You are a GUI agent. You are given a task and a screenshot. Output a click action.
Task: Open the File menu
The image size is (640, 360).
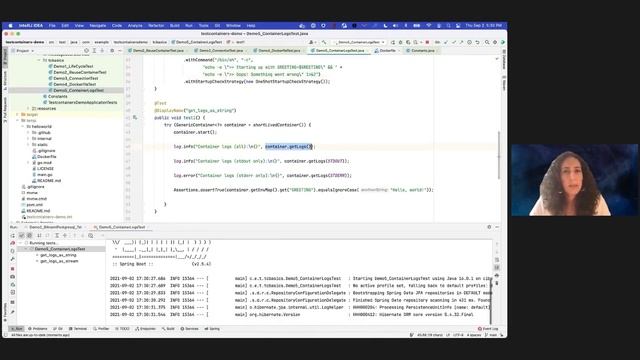tap(52, 25)
